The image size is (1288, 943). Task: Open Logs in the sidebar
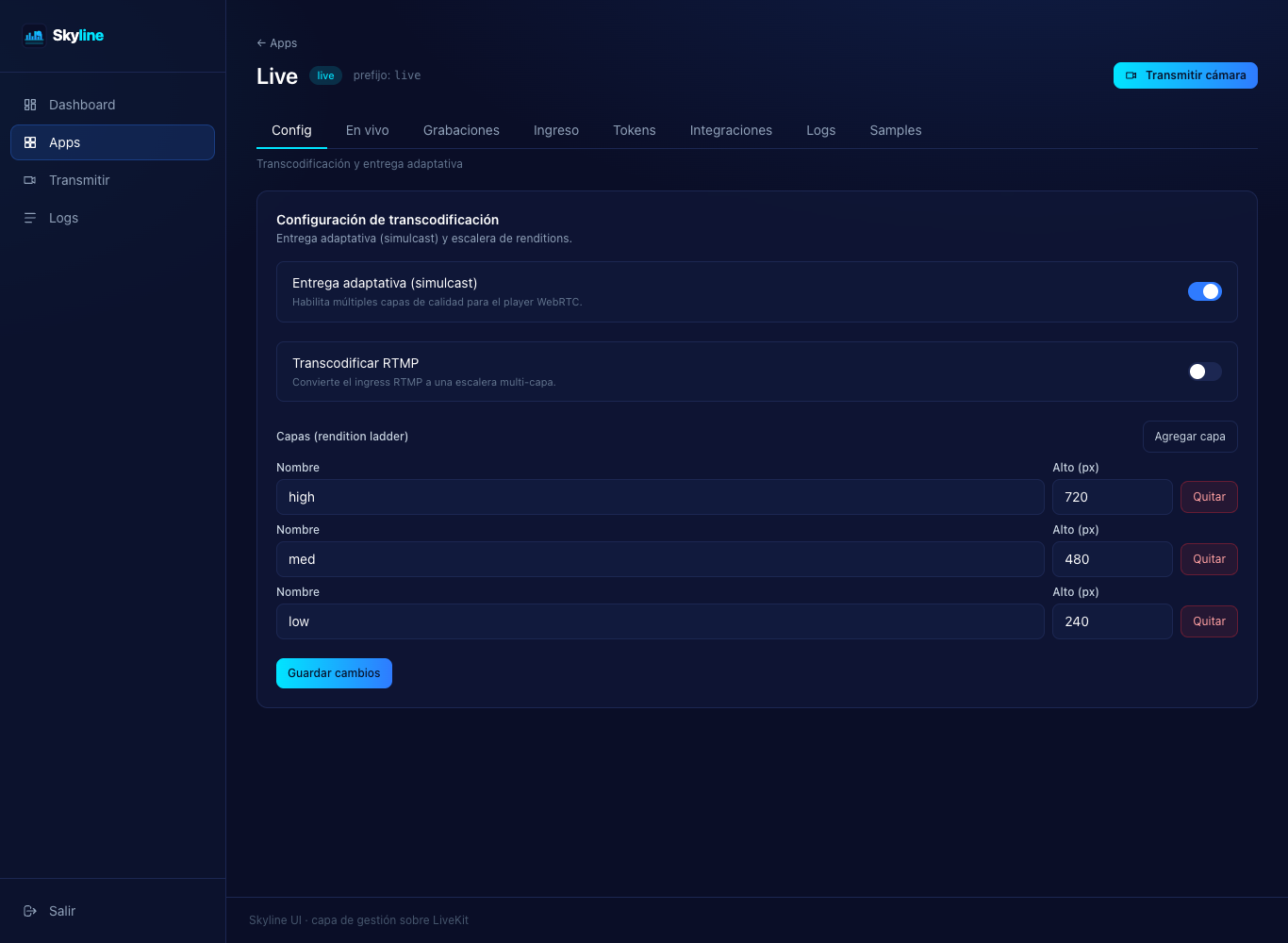(x=112, y=218)
